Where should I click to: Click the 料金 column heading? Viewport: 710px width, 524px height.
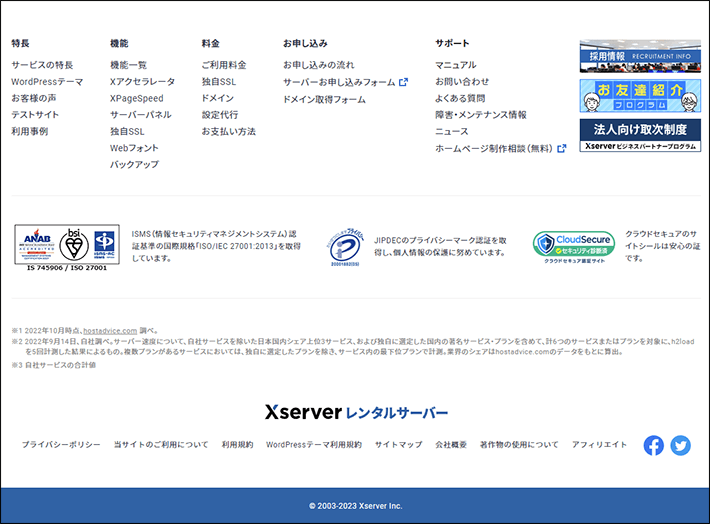211,43
